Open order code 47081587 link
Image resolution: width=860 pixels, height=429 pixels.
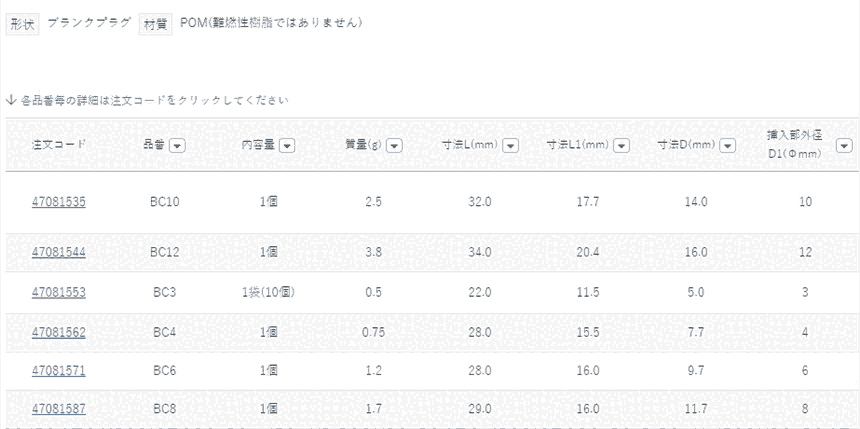click(59, 408)
